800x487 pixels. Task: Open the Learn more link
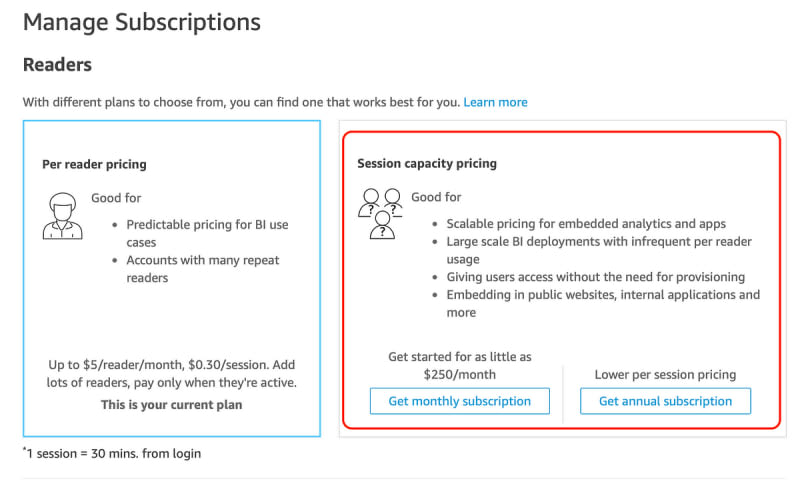pyautogui.click(x=495, y=102)
